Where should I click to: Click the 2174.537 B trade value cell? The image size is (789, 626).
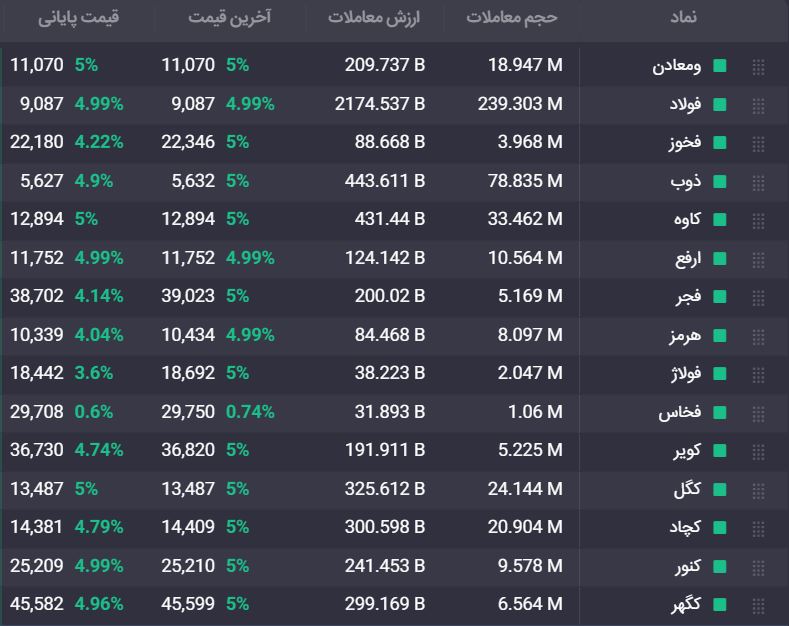click(x=380, y=104)
